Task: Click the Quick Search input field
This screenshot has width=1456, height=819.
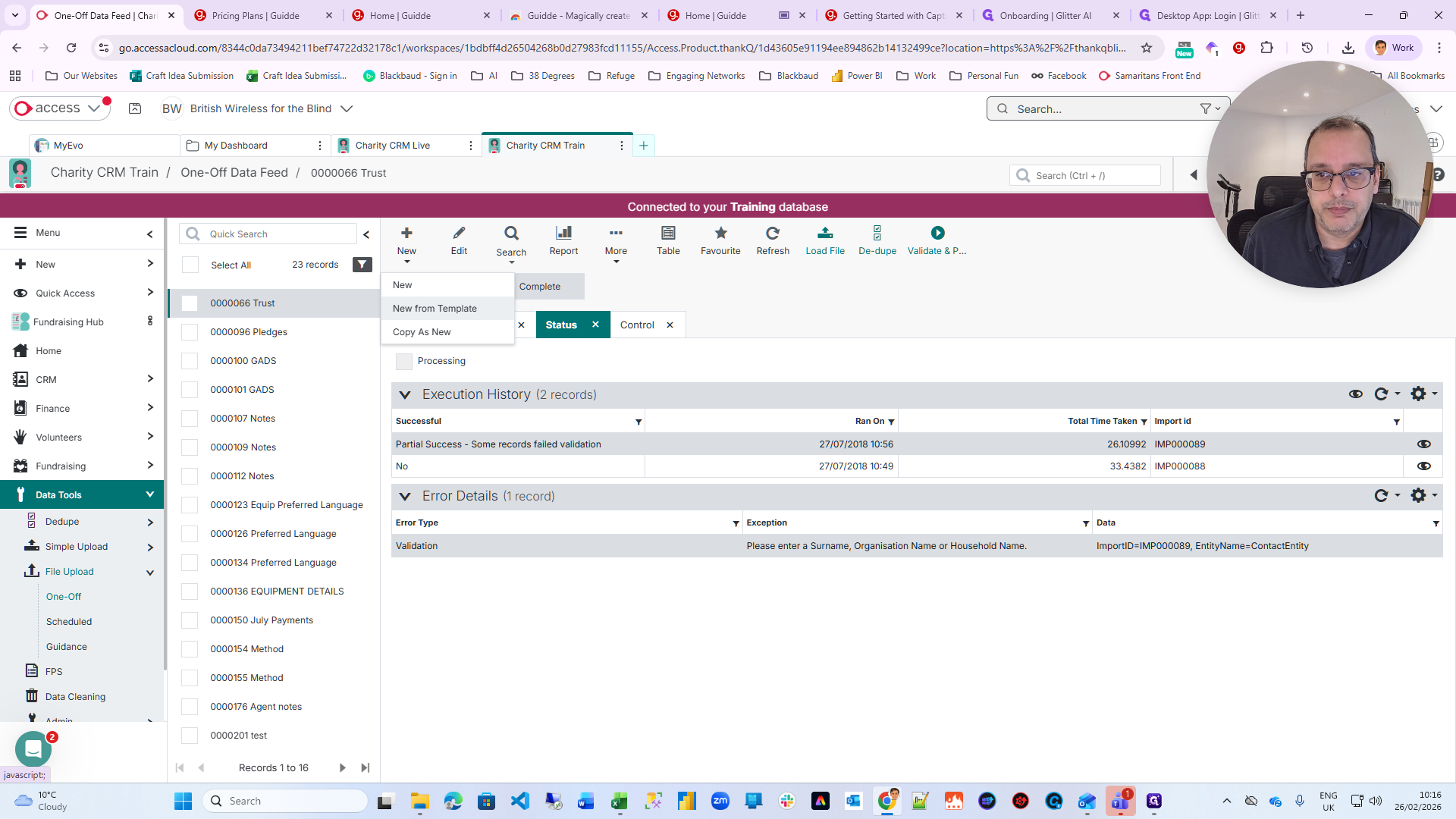Action: 277,234
